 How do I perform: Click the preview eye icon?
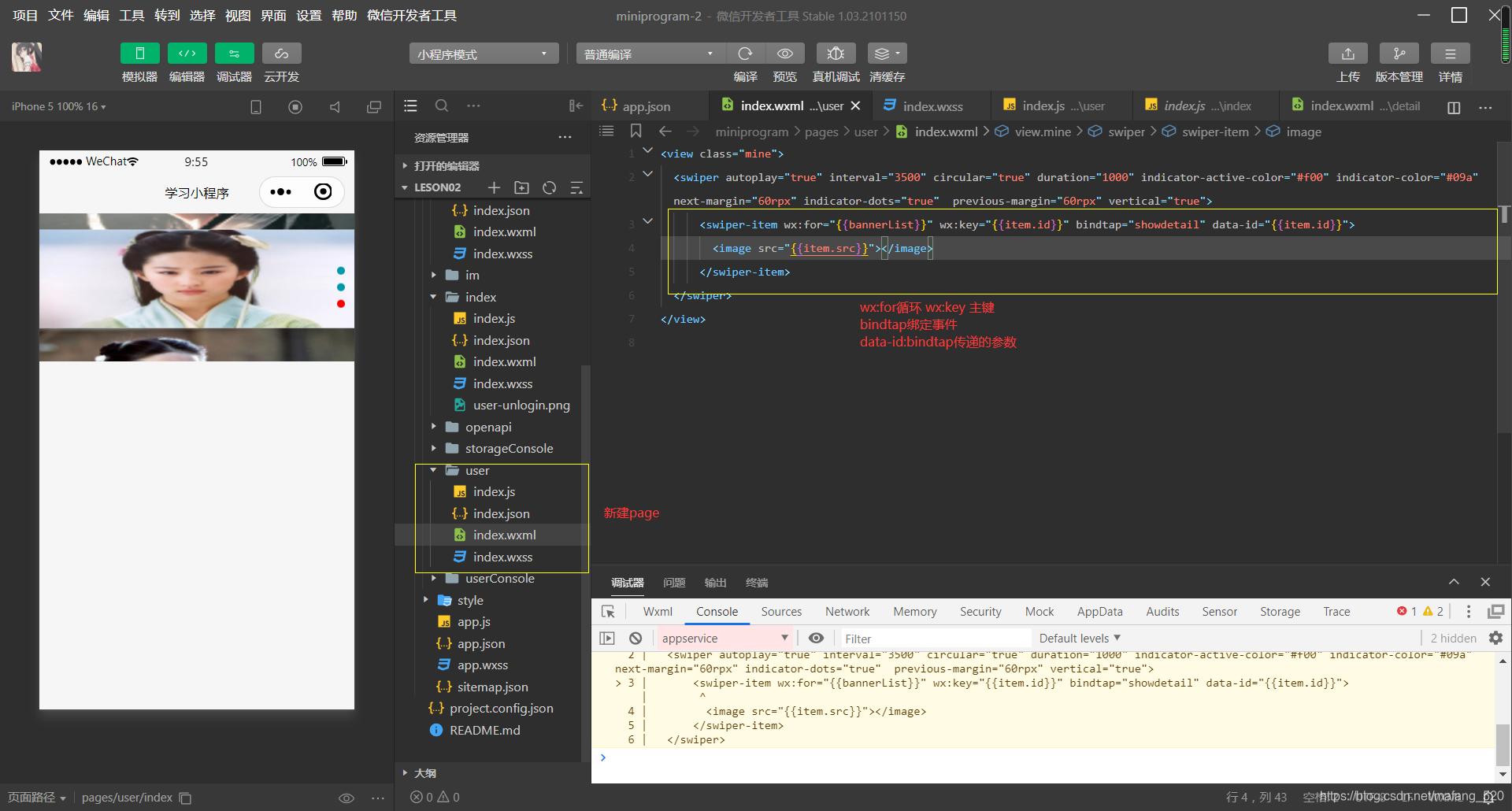785,54
